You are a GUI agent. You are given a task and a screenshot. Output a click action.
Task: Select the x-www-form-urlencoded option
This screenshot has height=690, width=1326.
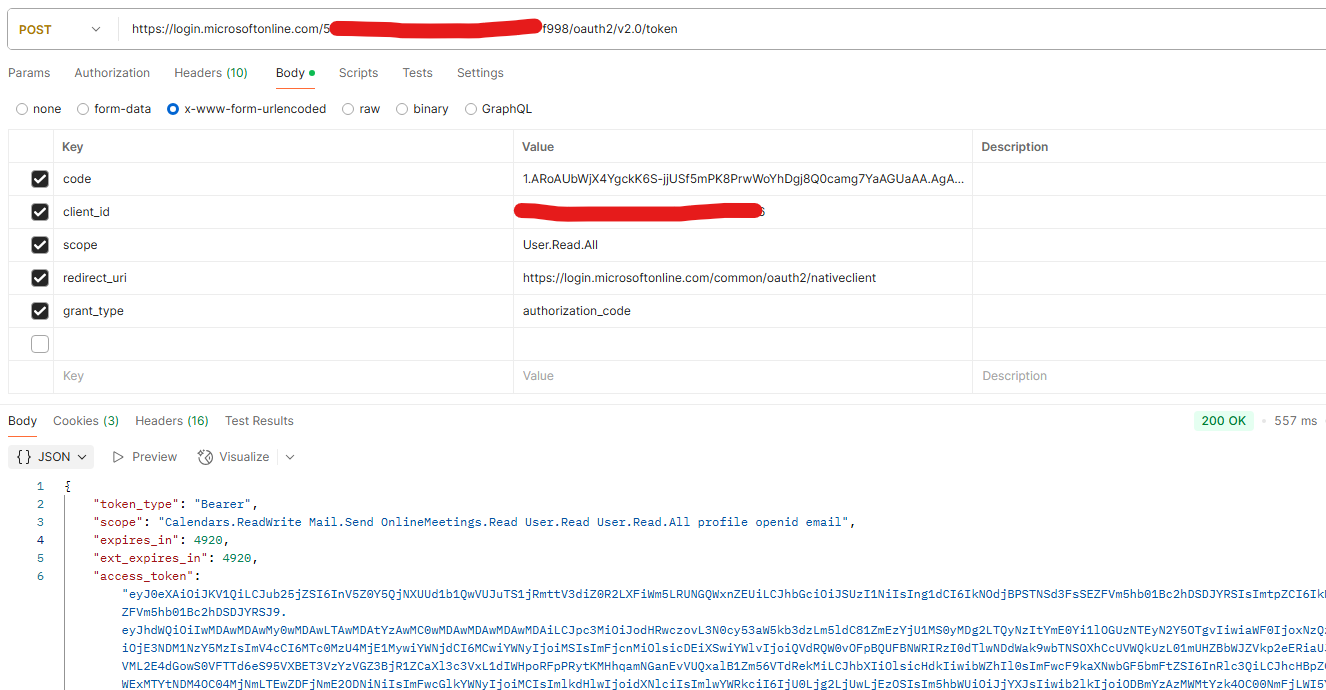(246, 109)
